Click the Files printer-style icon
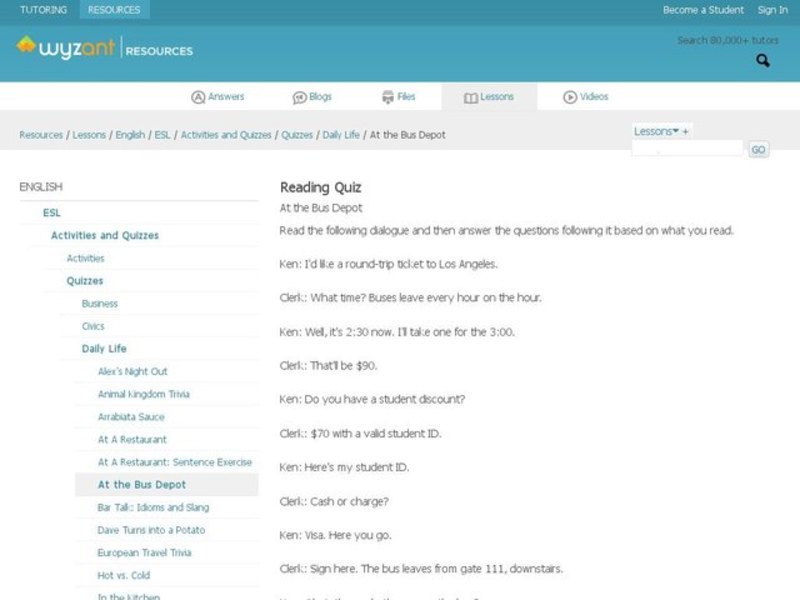The height and width of the screenshot is (600, 800). (388, 97)
